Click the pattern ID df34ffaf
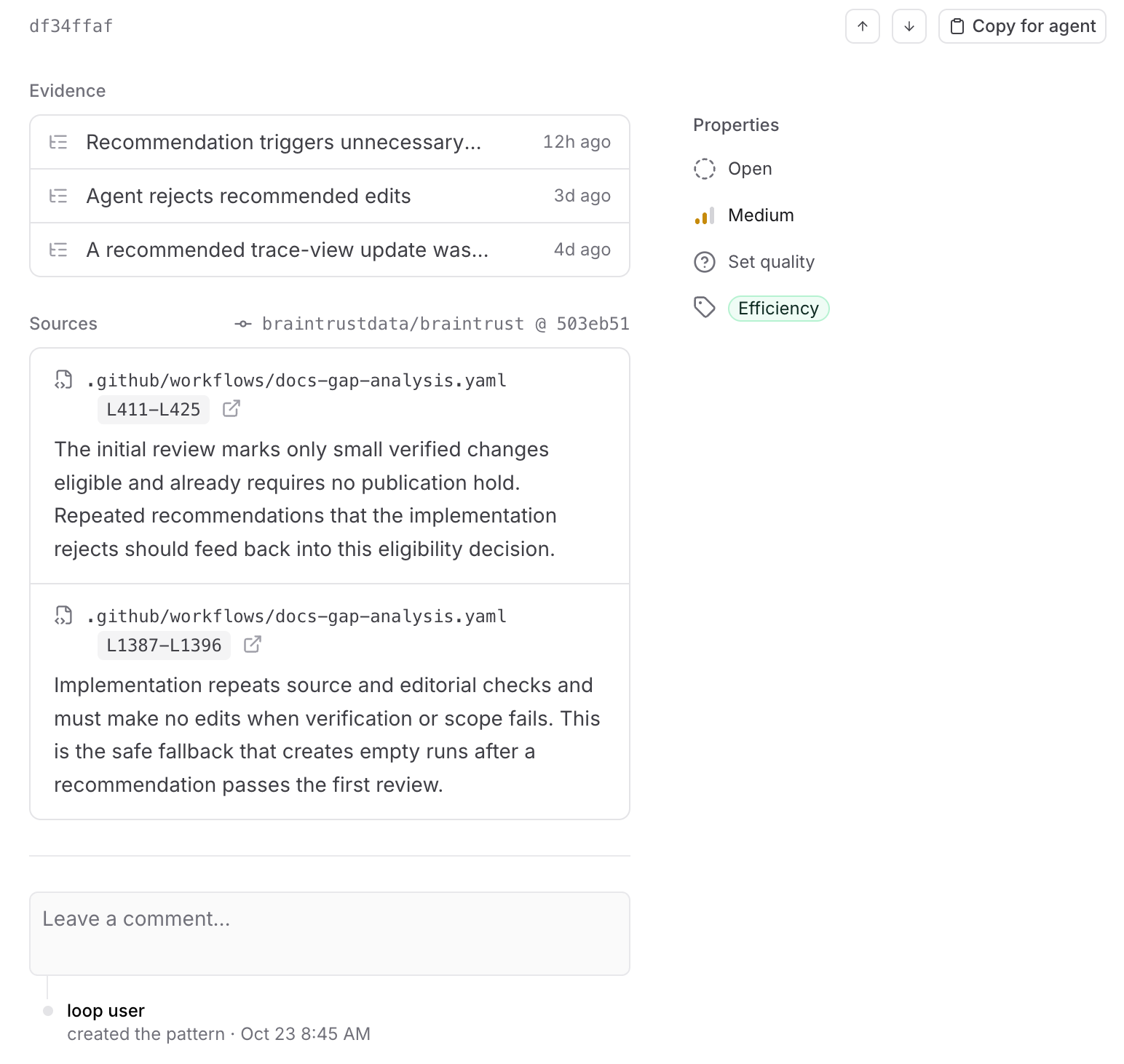 point(71,26)
